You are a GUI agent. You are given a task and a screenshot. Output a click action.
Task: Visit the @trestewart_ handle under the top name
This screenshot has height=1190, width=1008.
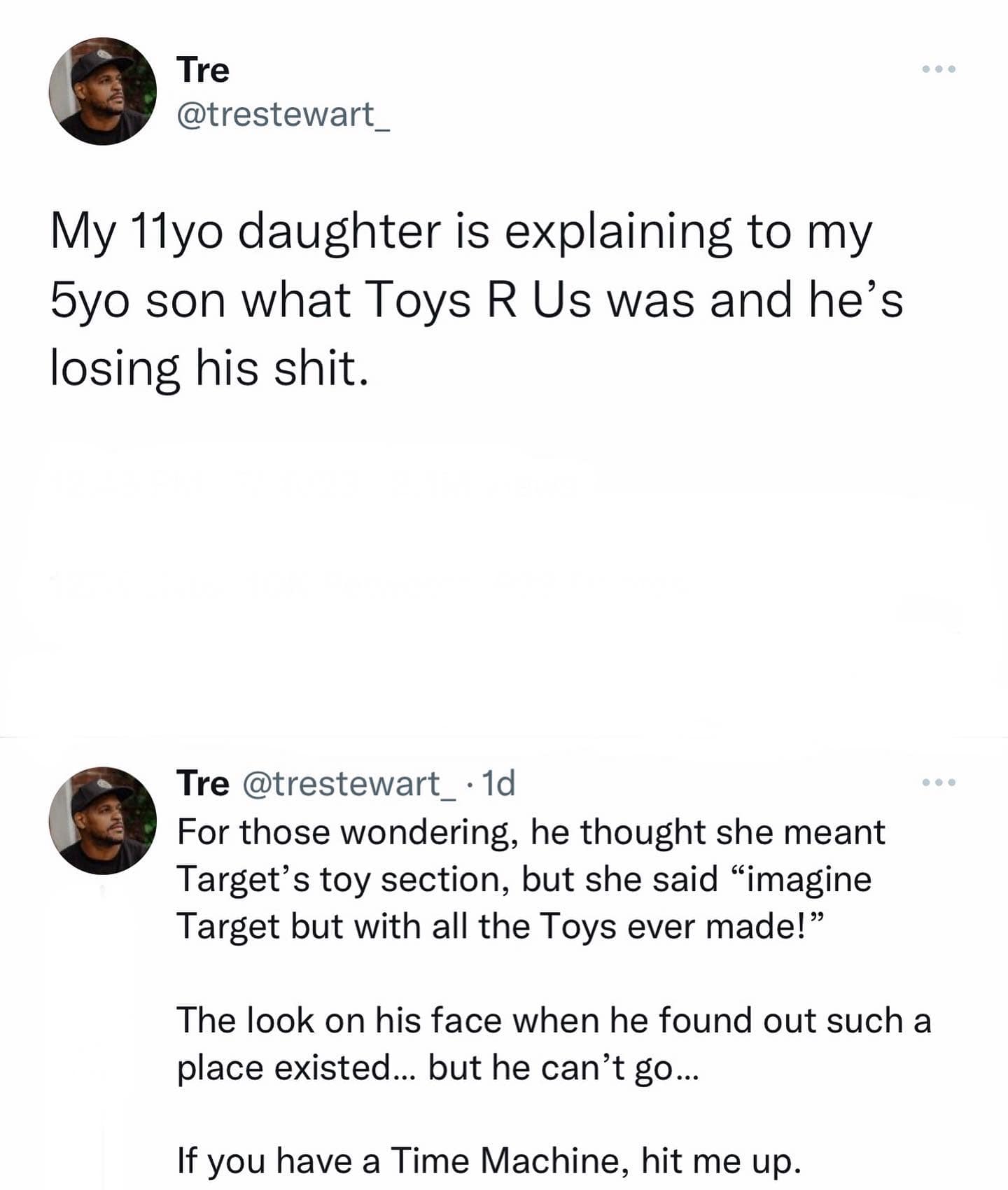point(283,114)
